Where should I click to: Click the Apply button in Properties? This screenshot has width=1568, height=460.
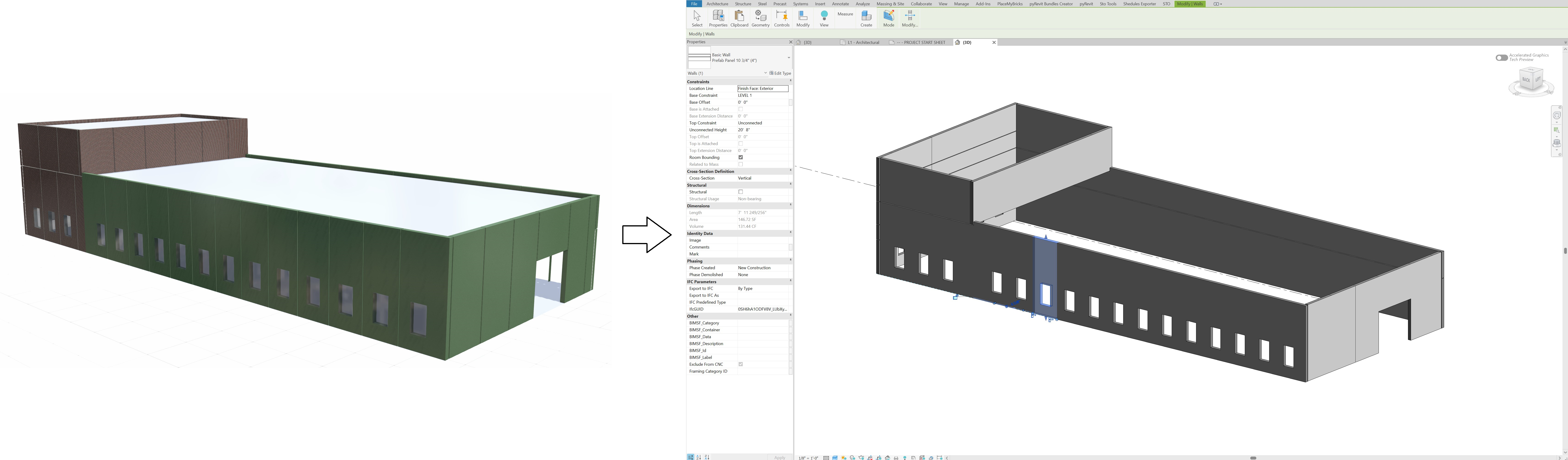pyautogui.click(x=780, y=457)
